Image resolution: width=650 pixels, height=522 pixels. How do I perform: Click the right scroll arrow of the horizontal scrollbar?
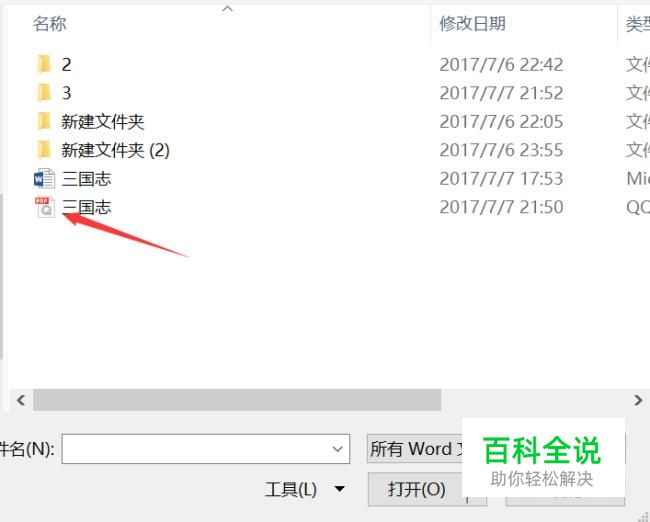click(x=638, y=400)
